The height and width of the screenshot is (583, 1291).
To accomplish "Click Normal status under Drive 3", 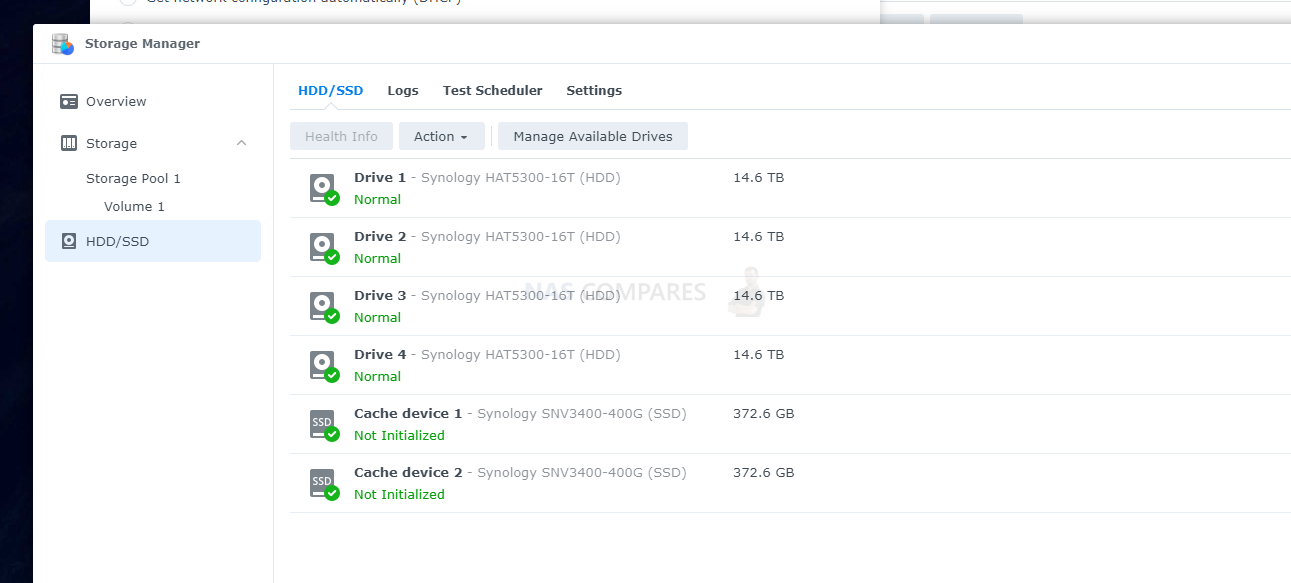I will [377, 317].
